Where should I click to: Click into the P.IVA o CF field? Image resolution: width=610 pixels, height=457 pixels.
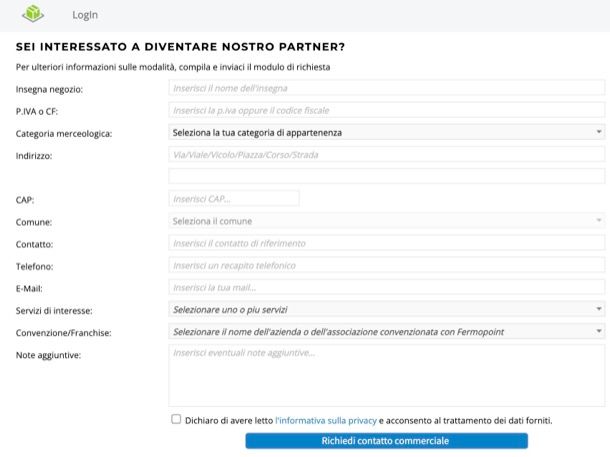pyautogui.click(x=387, y=110)
